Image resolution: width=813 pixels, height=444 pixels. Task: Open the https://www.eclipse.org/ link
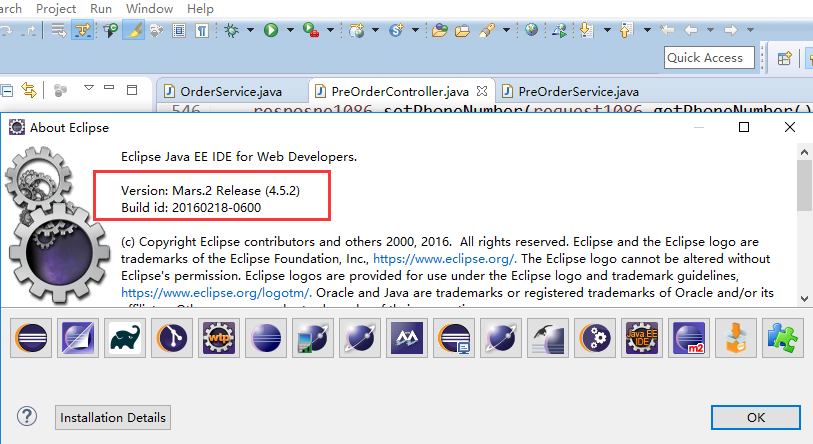(444, 259)
